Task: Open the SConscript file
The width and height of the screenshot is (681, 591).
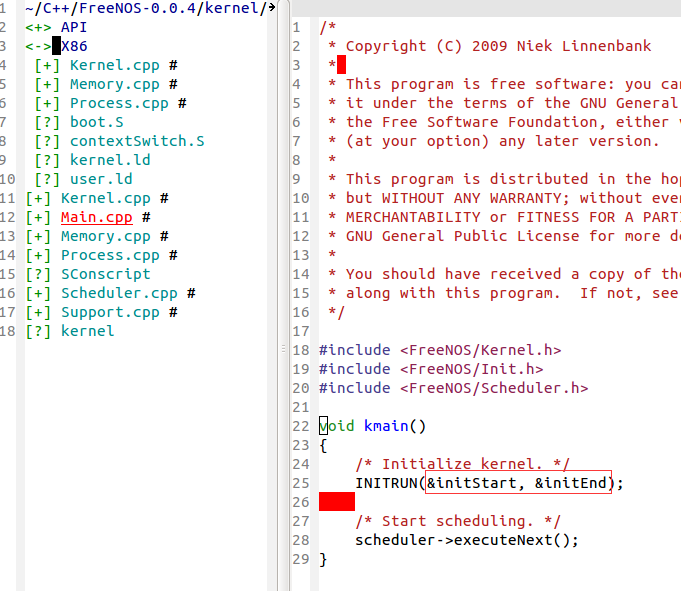Action: pos(106,274)
